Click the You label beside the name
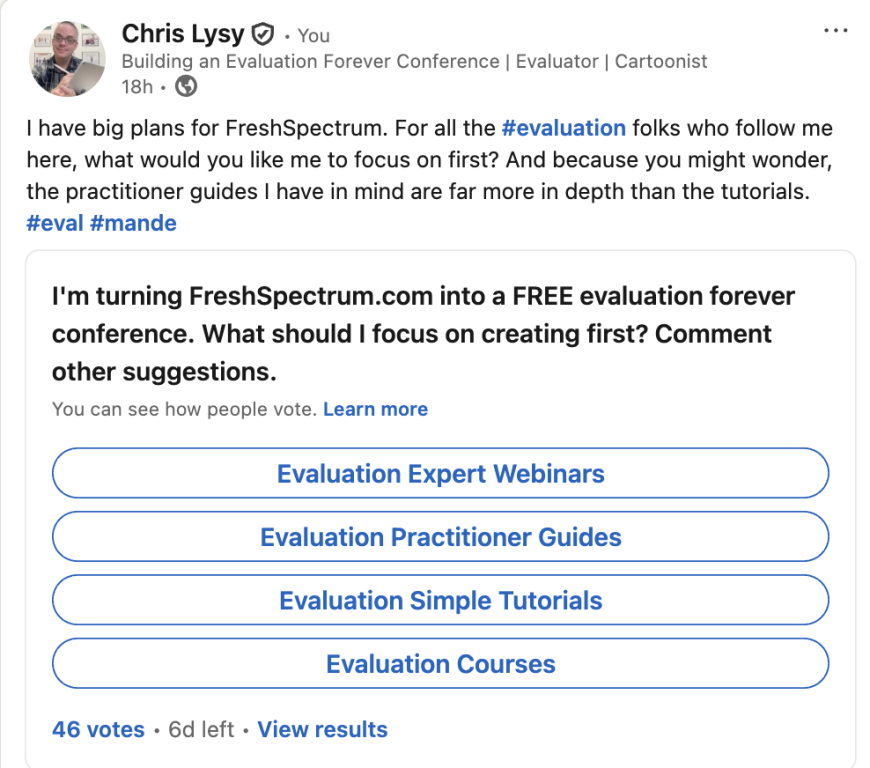870x768 pixels. [313, 36]
